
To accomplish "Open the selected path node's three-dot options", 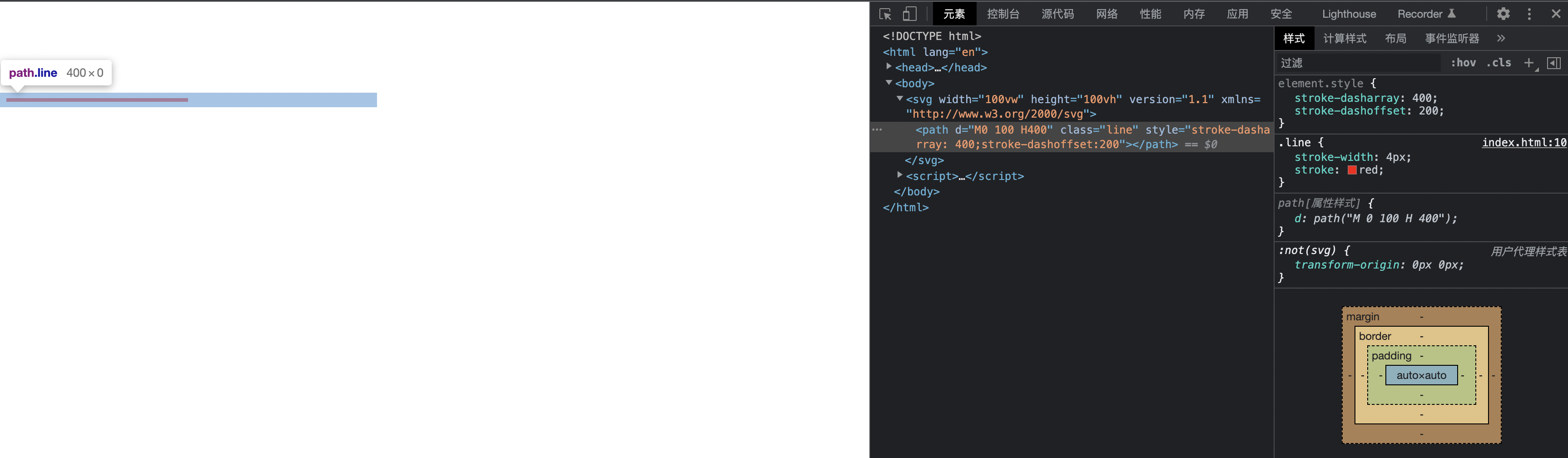I will [877, 130].
